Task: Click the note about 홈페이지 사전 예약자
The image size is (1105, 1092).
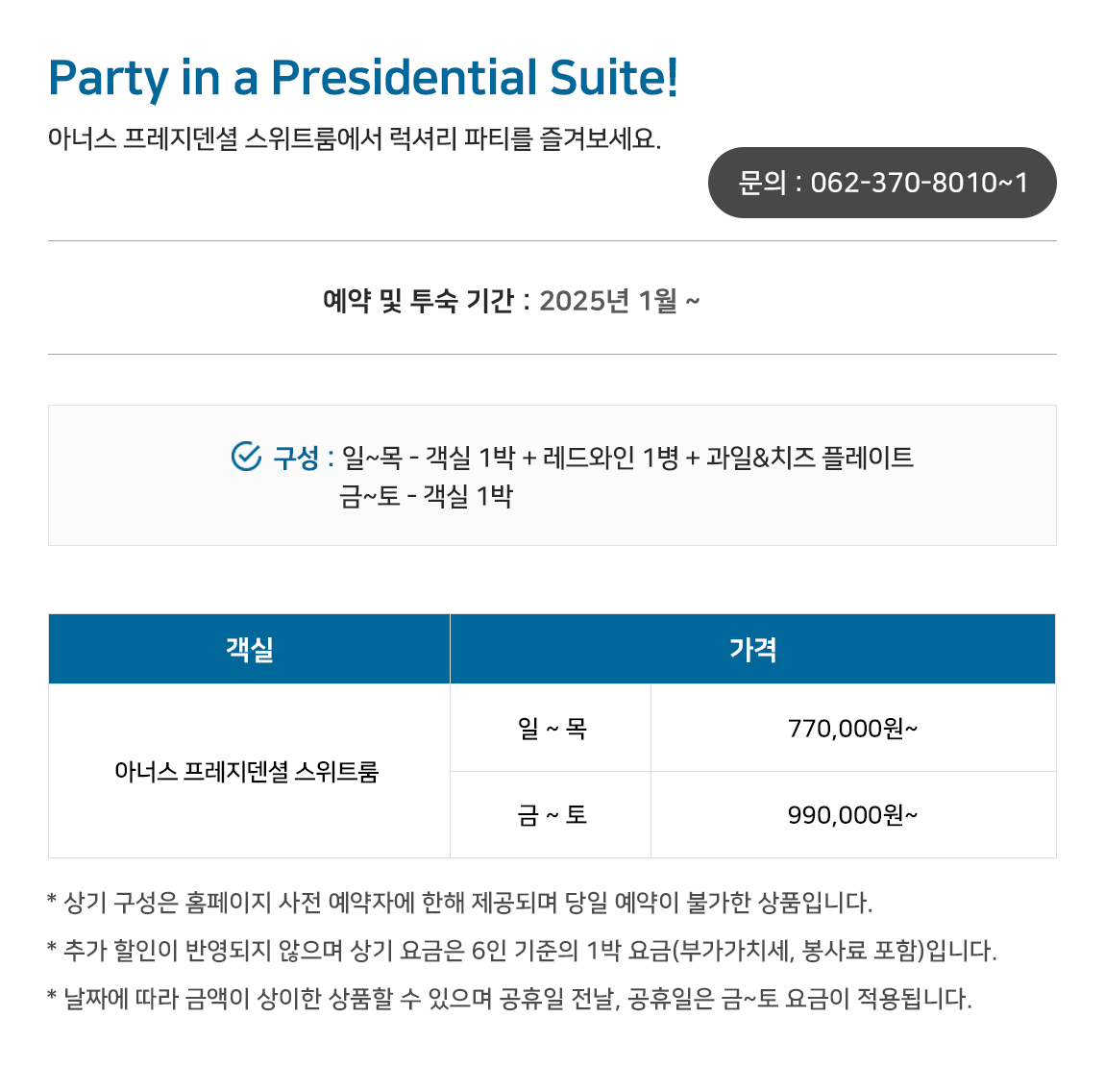Action: coord(460,902)
